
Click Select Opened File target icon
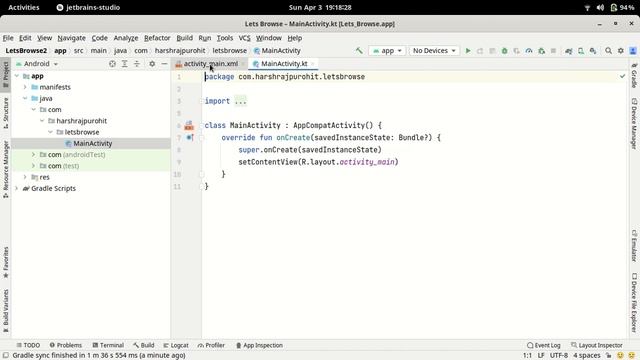pyautogui.click(x=112, y=64)
